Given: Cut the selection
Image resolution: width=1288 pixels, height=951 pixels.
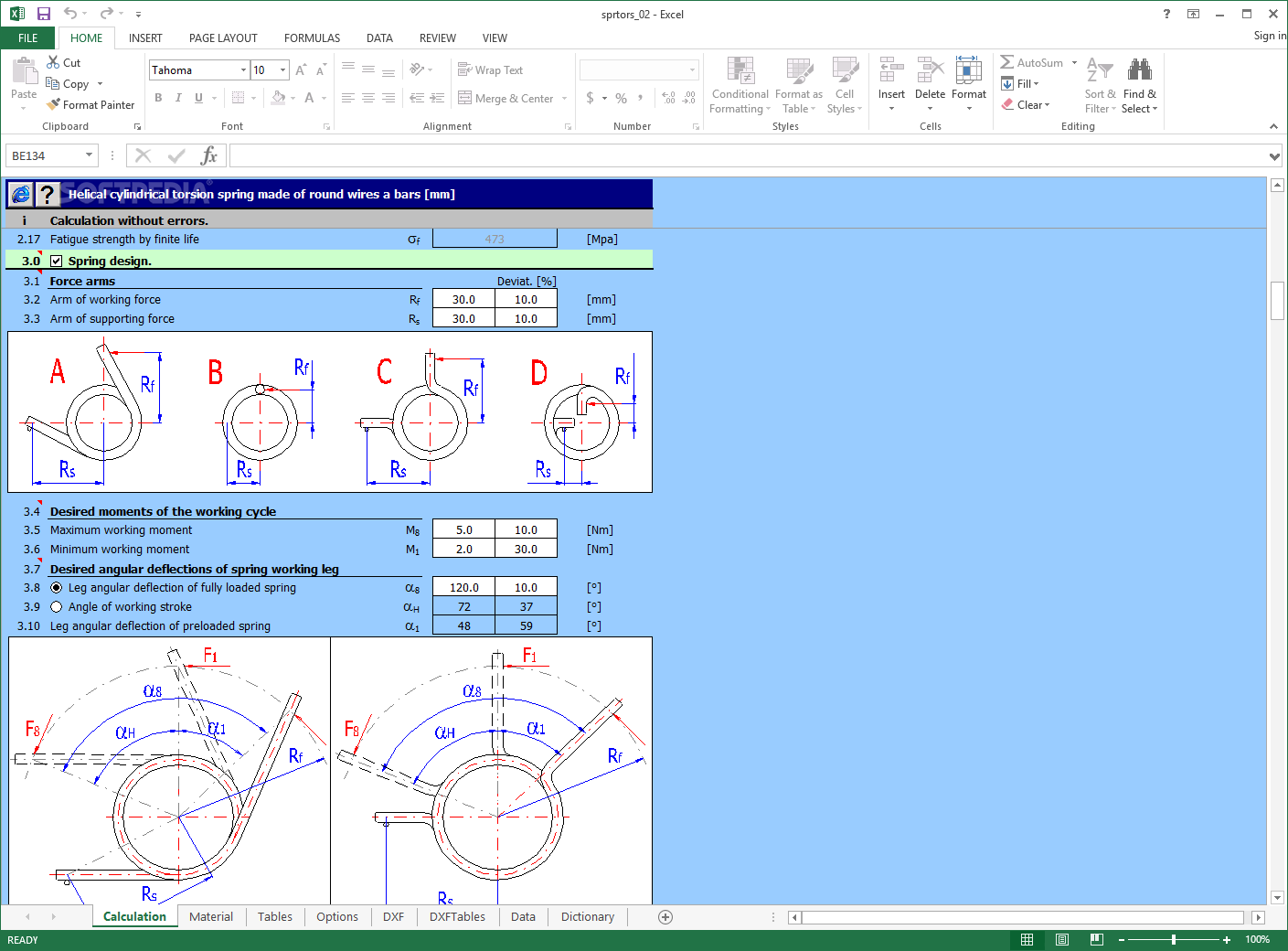Looking at the screenshot, I should [64, 62].
